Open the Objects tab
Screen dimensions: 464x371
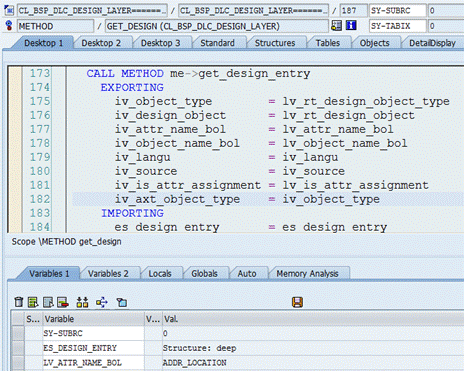point(374,43)
